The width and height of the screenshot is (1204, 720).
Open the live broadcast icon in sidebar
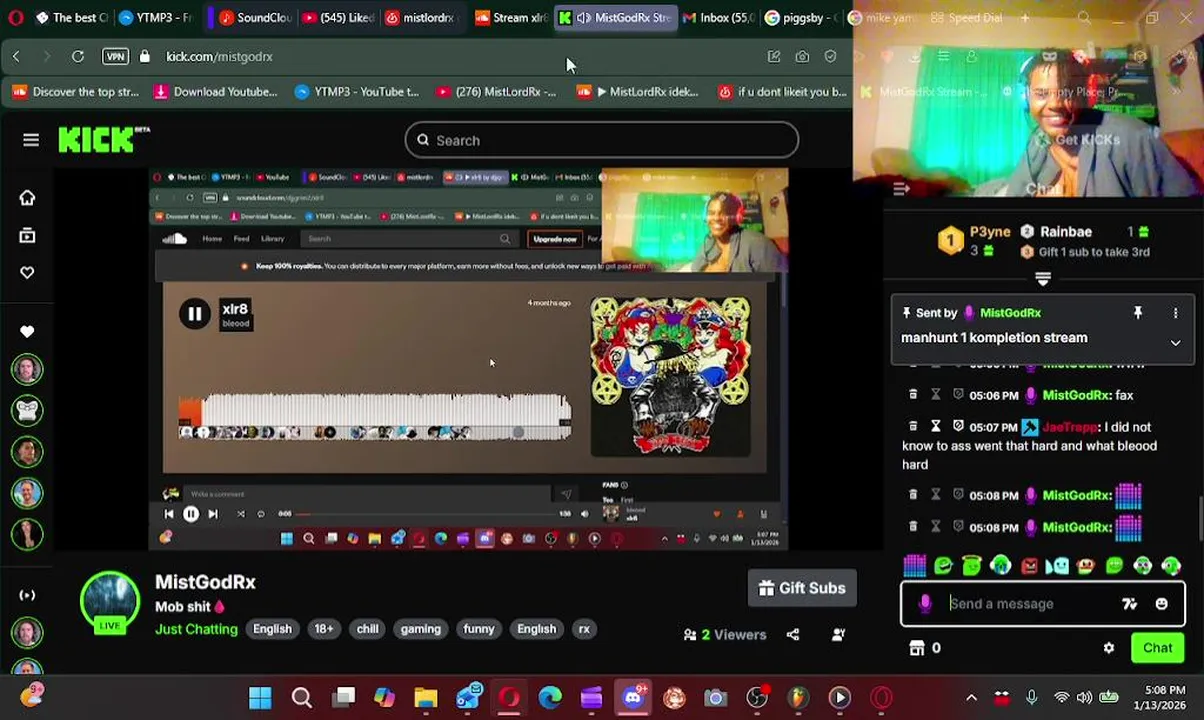tap(27, 595)
